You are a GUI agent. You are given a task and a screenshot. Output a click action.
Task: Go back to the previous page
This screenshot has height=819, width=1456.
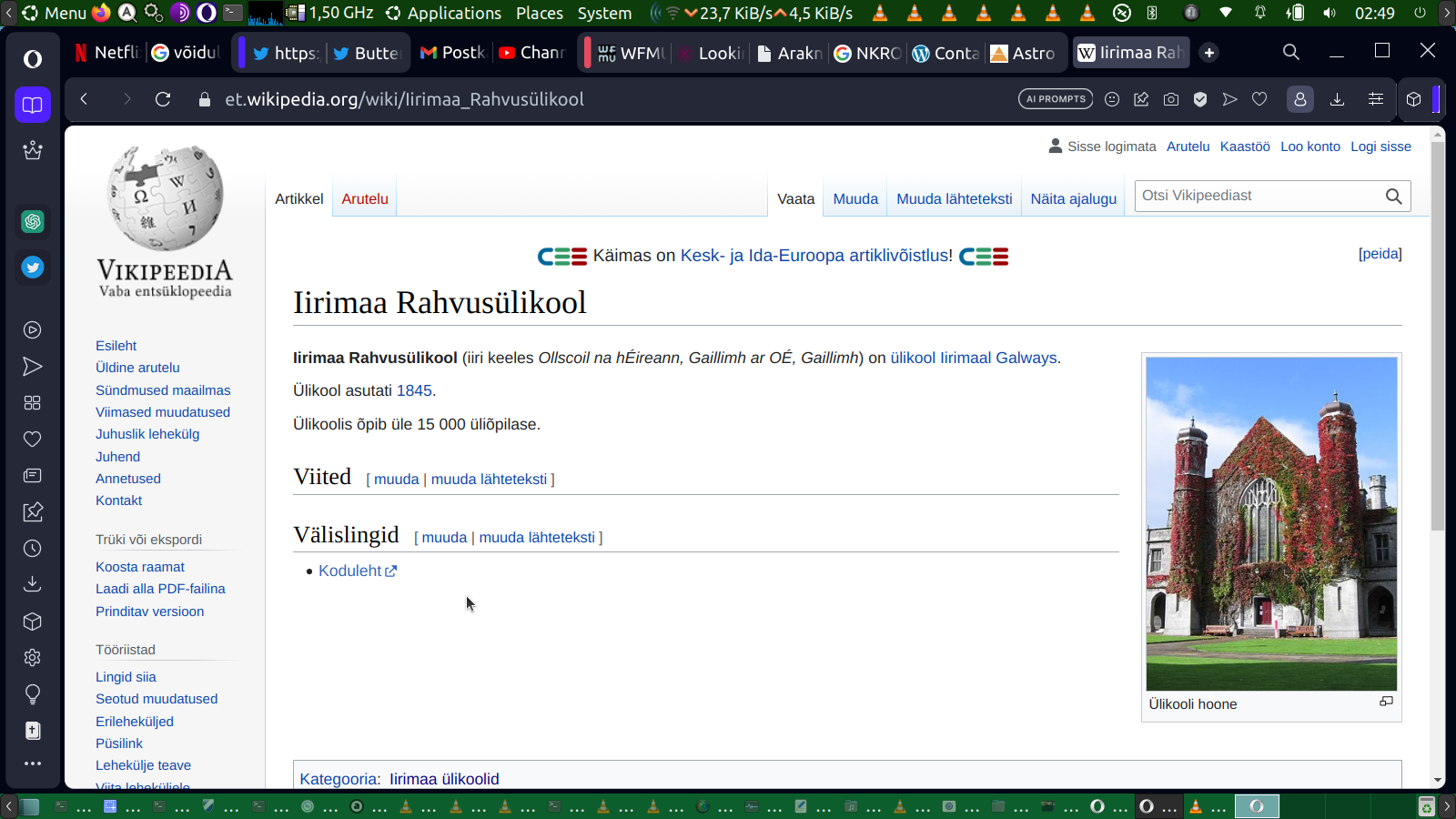tap(84, 99)
